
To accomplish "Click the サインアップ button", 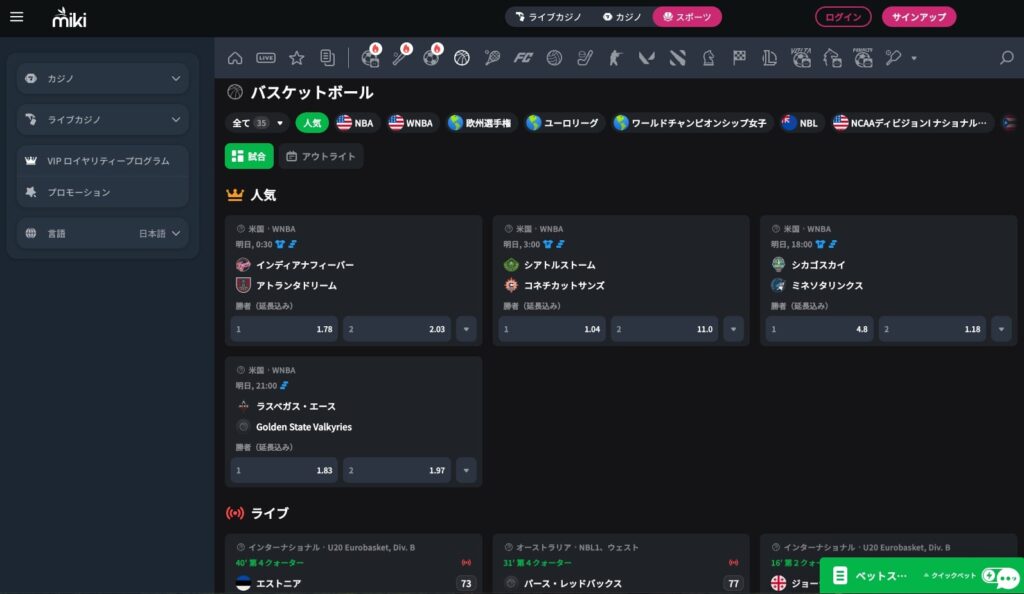I will coord(919,17).
